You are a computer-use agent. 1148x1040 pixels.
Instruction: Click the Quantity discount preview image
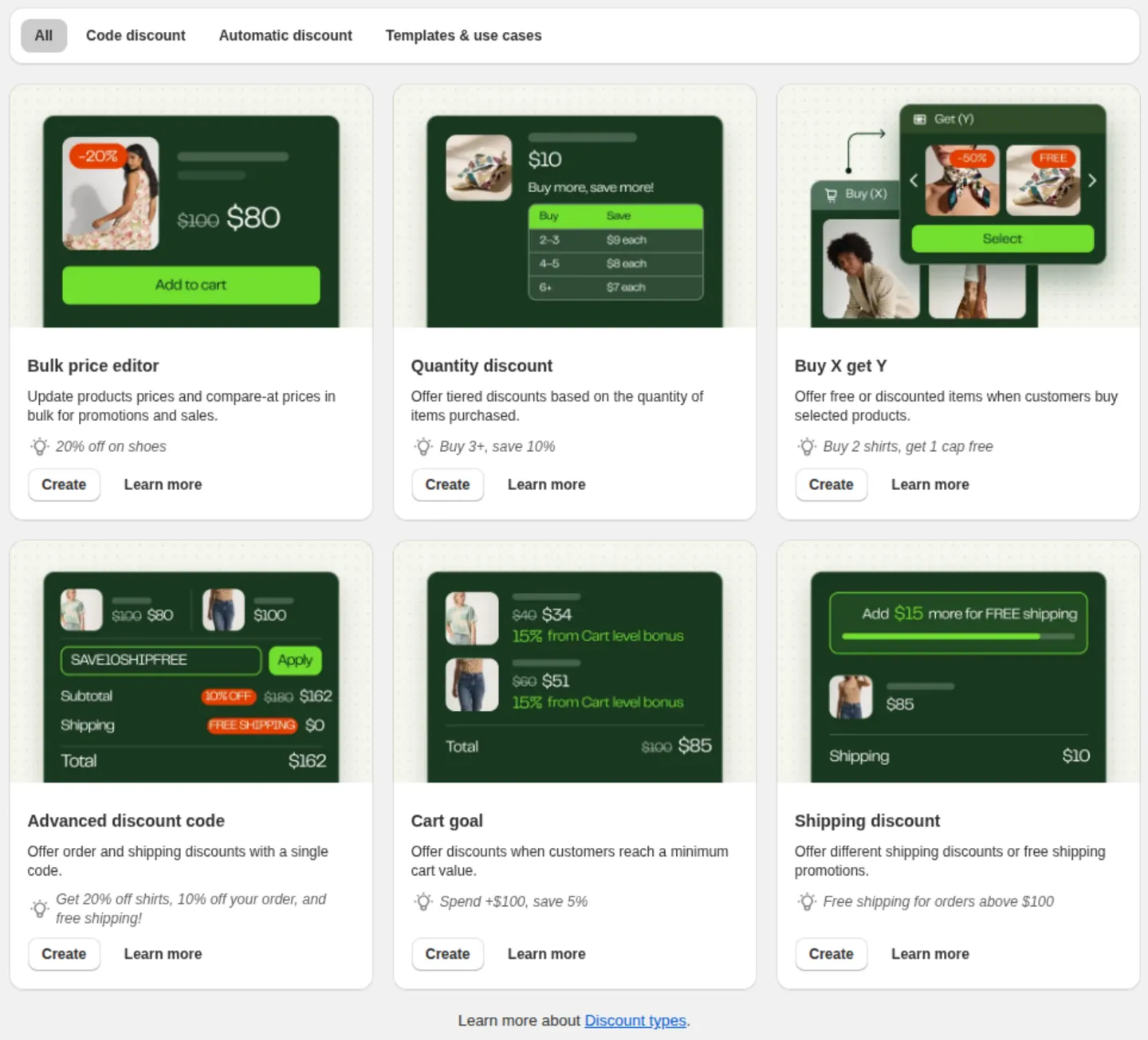(575, 206)
